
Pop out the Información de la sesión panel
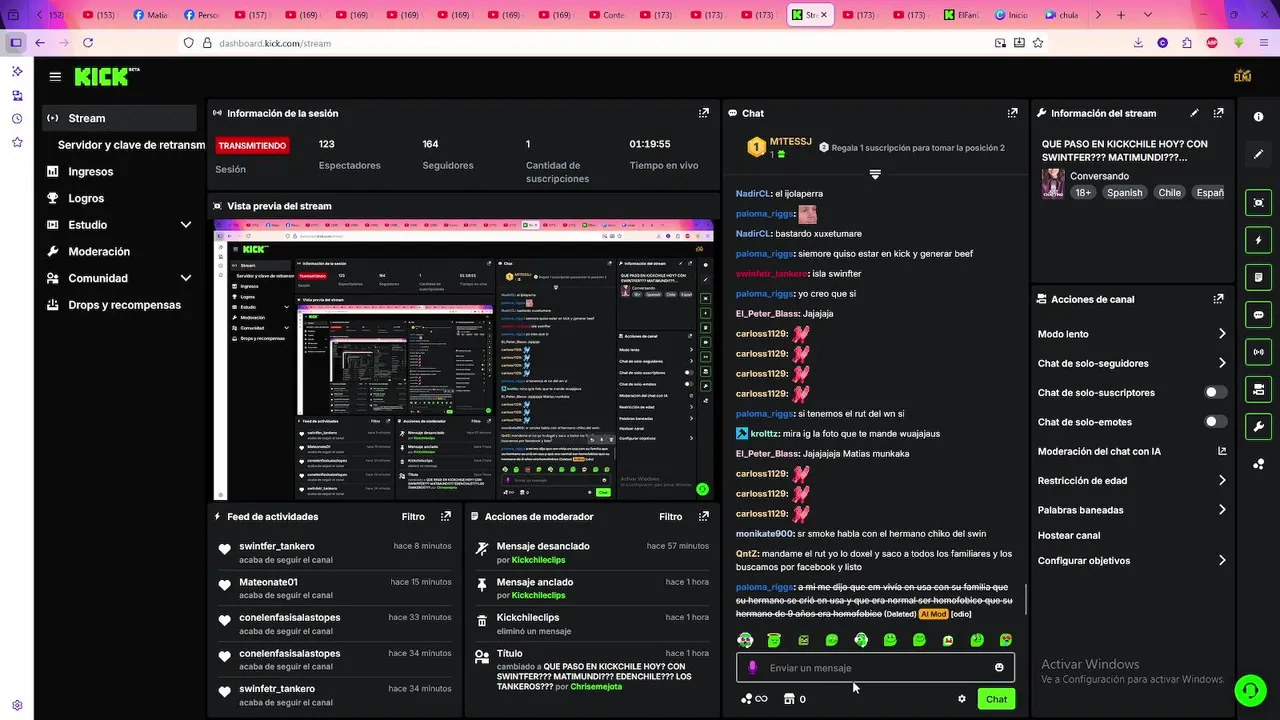coord(704,113)
